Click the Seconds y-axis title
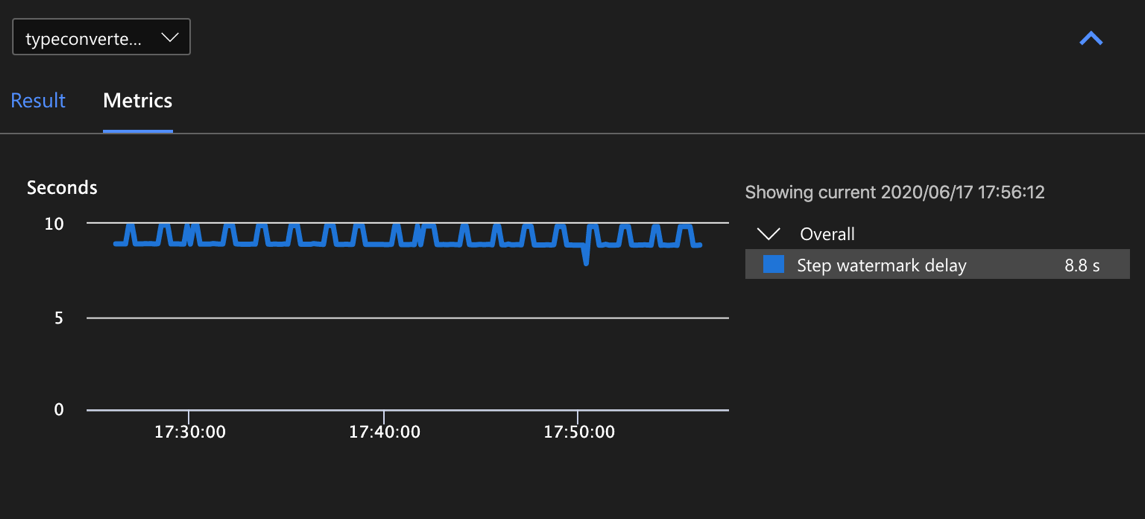The height and width of the screenshot is (519, 1145). pos(62,188)
